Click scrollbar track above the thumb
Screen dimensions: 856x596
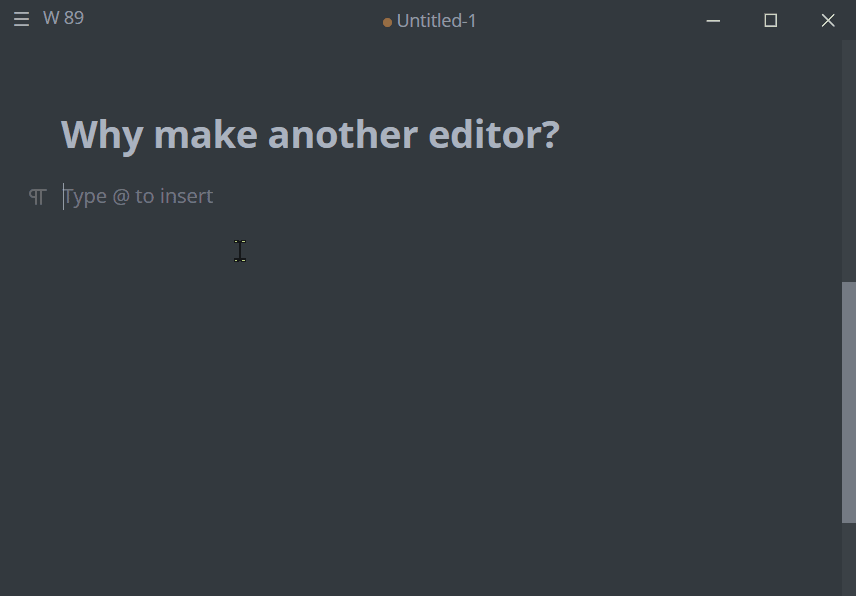pos(848,160)
